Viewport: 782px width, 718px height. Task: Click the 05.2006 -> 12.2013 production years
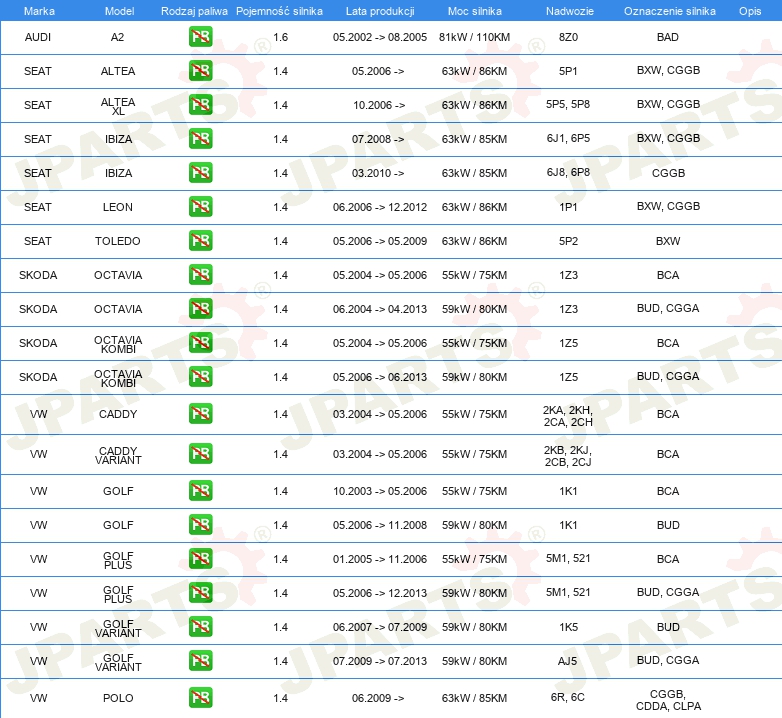click(380, 593)
